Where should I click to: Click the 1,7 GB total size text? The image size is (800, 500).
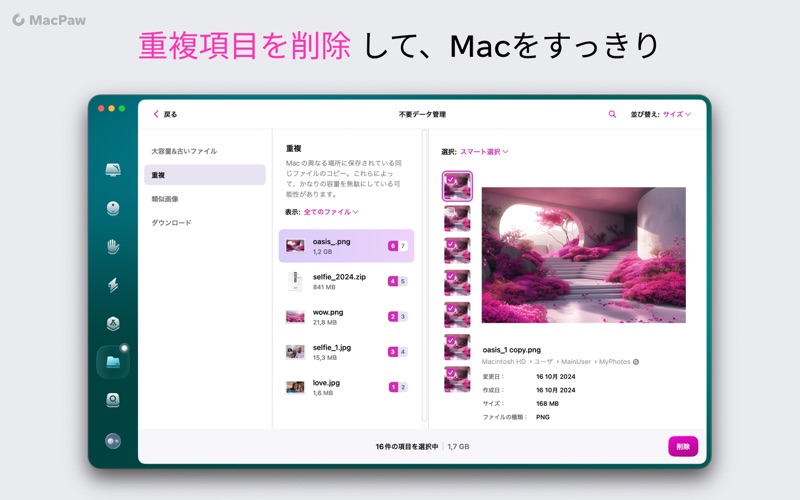pos(458,446)
